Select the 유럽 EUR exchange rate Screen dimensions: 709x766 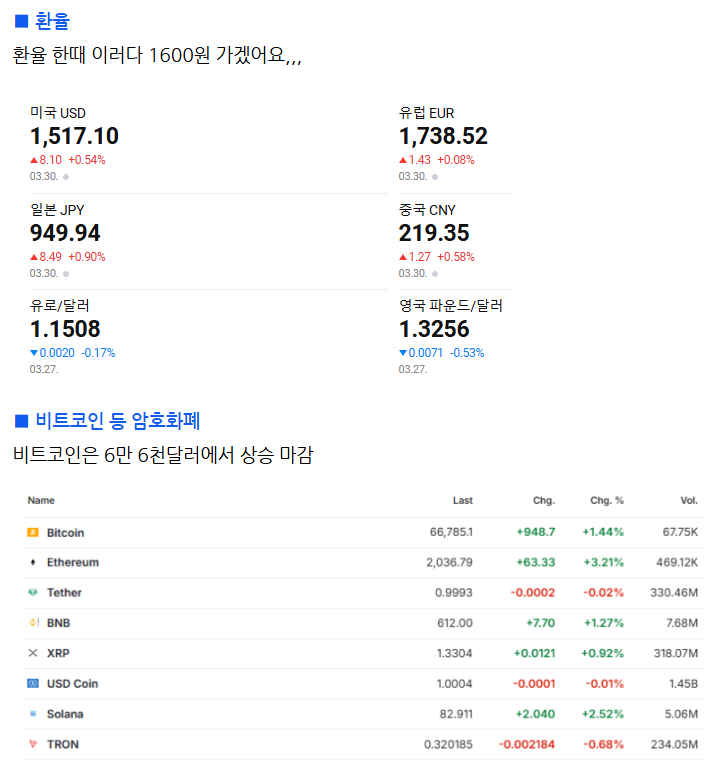point(443,136)
